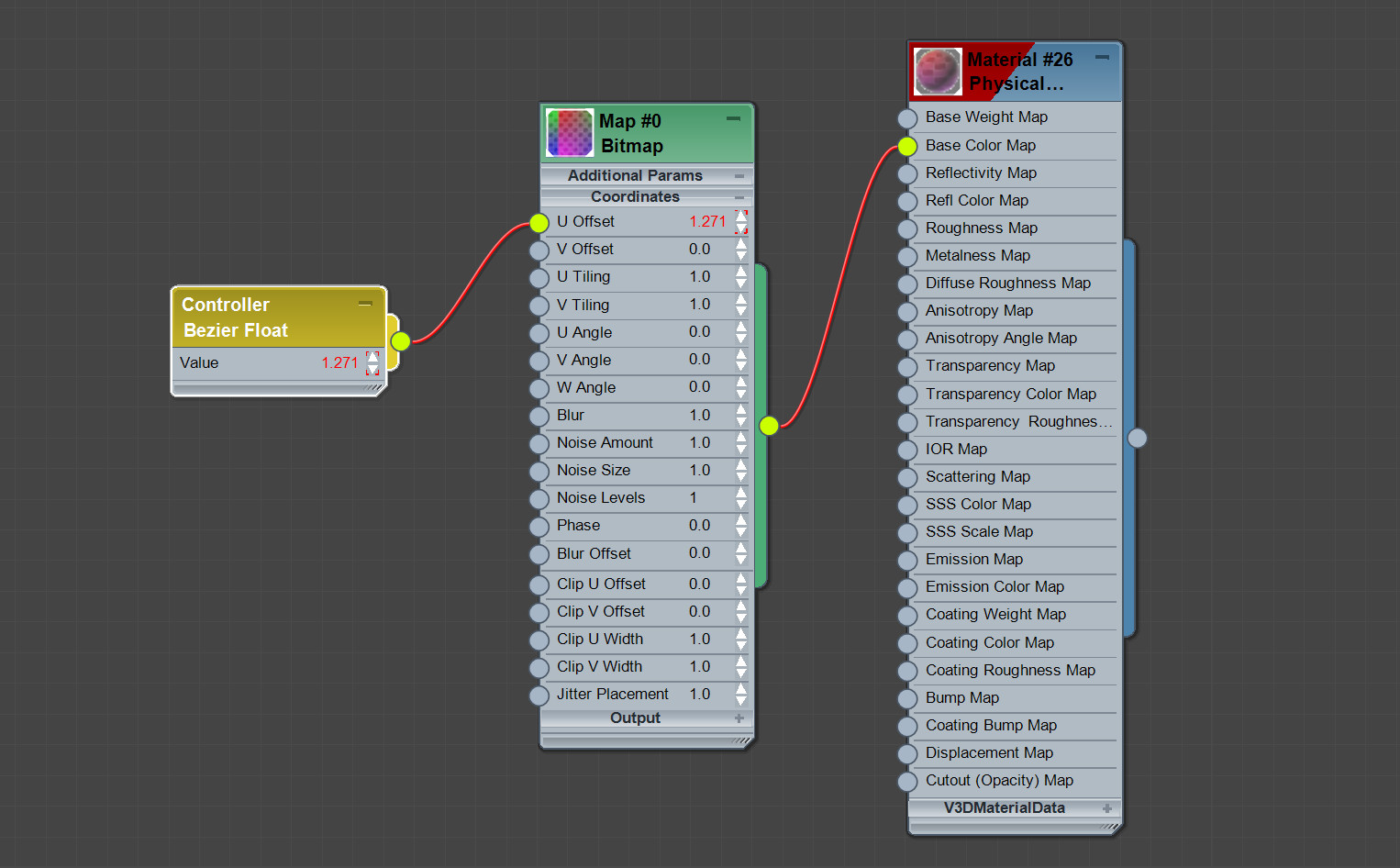The width and height of the screenshot is (1400, 868).
Task: Select the Map #0 Bitmap node title
Action: 630,133
